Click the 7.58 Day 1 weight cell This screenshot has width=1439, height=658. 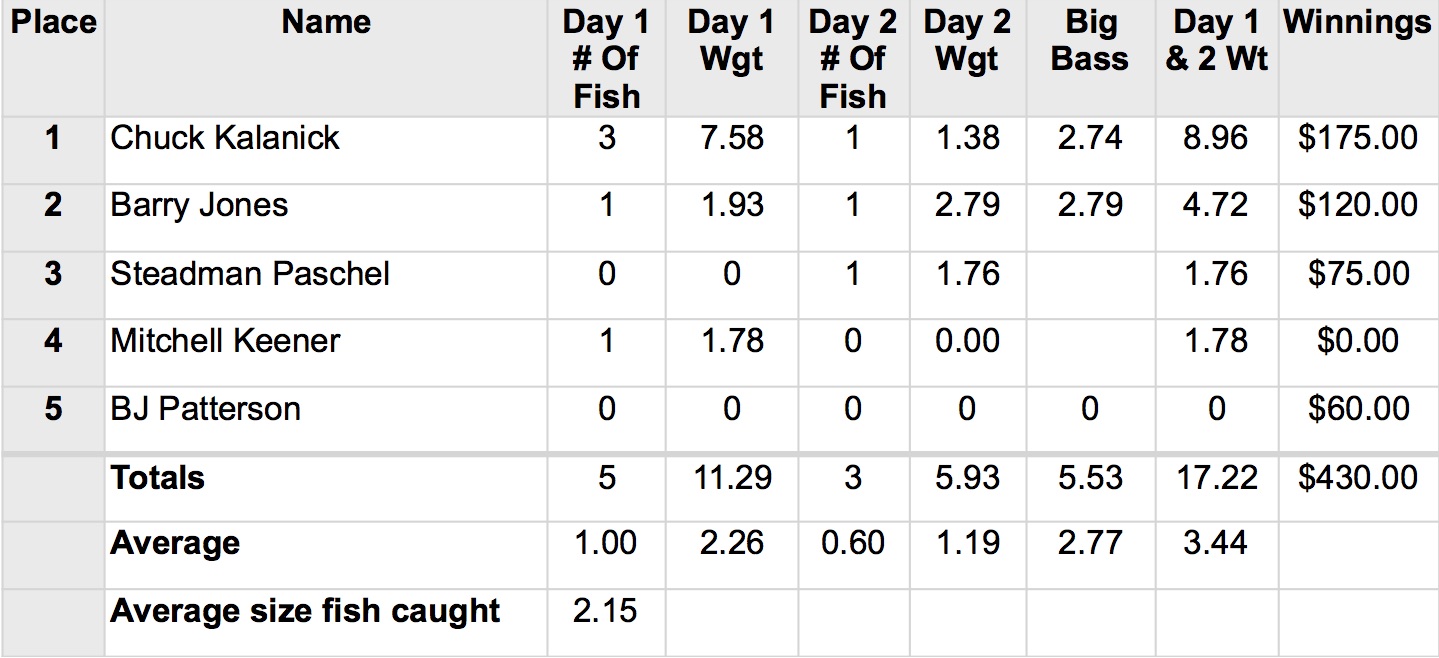pos(731,138)
